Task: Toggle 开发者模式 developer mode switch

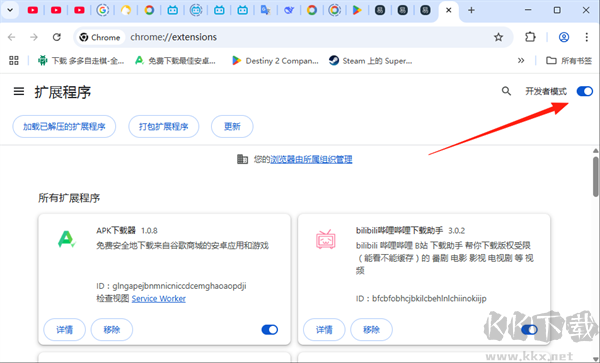Action: 585,91
